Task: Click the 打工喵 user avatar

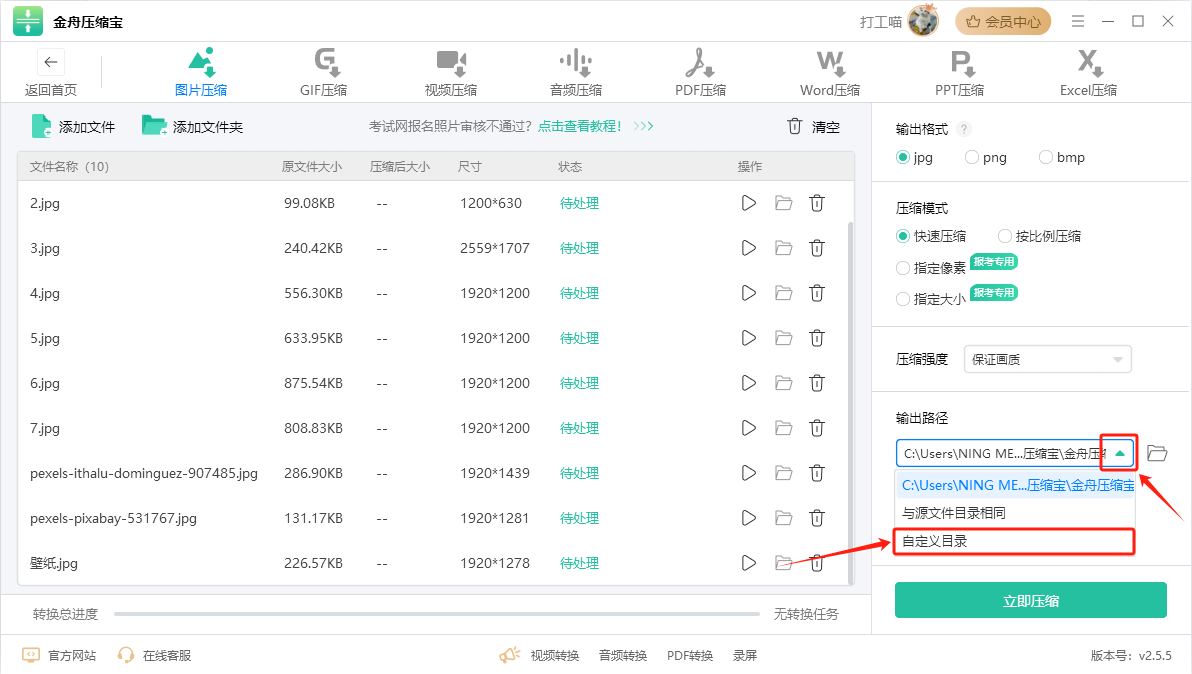Action: click(923, 21)
